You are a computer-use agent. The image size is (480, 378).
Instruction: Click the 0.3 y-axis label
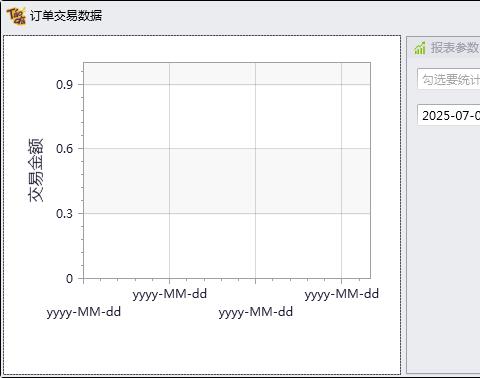pos(64,214)
